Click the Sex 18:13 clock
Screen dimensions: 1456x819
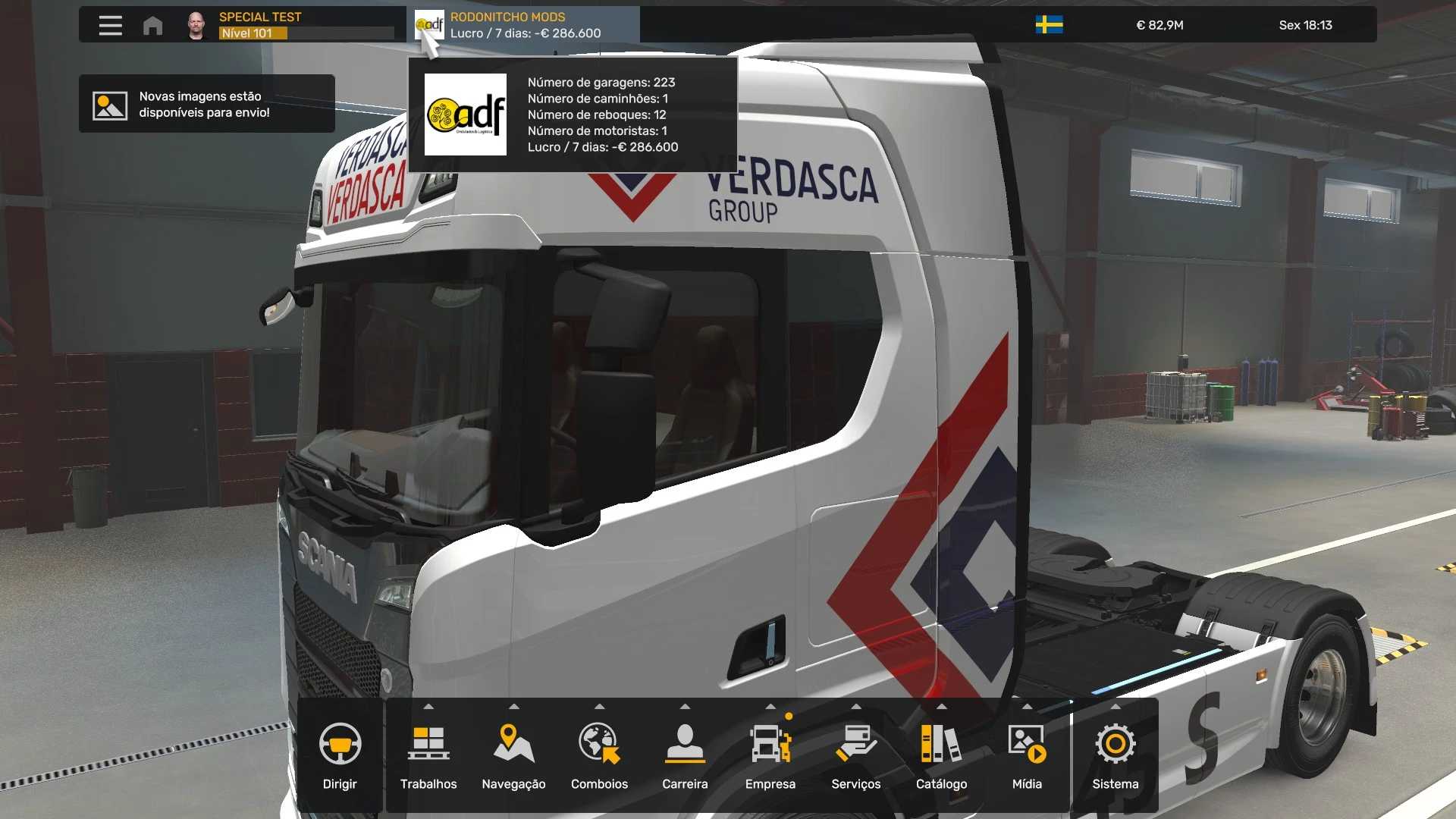tap(1305, 25)
